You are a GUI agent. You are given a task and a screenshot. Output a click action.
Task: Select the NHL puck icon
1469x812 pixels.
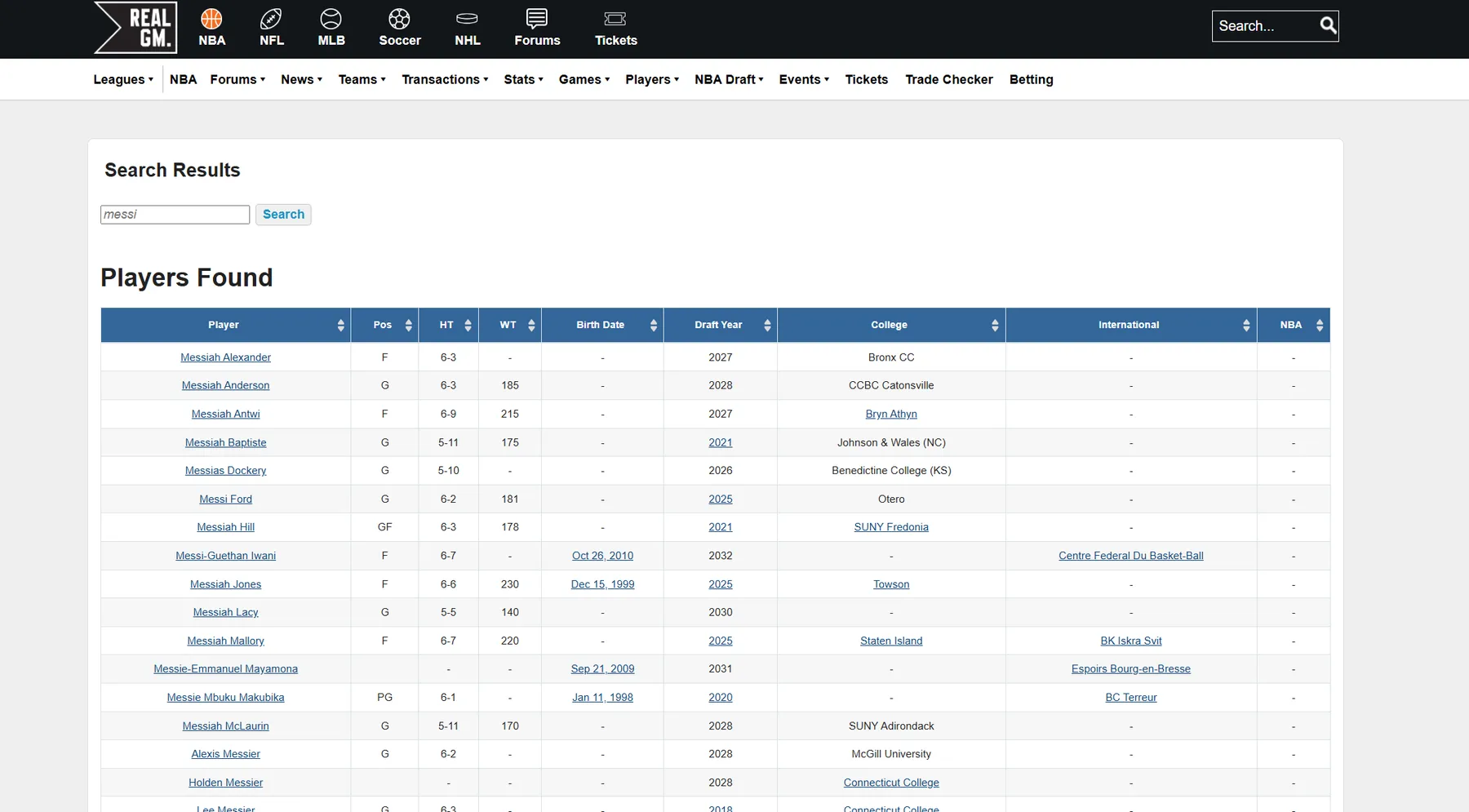pyautogui.click(x=467, y=19)
